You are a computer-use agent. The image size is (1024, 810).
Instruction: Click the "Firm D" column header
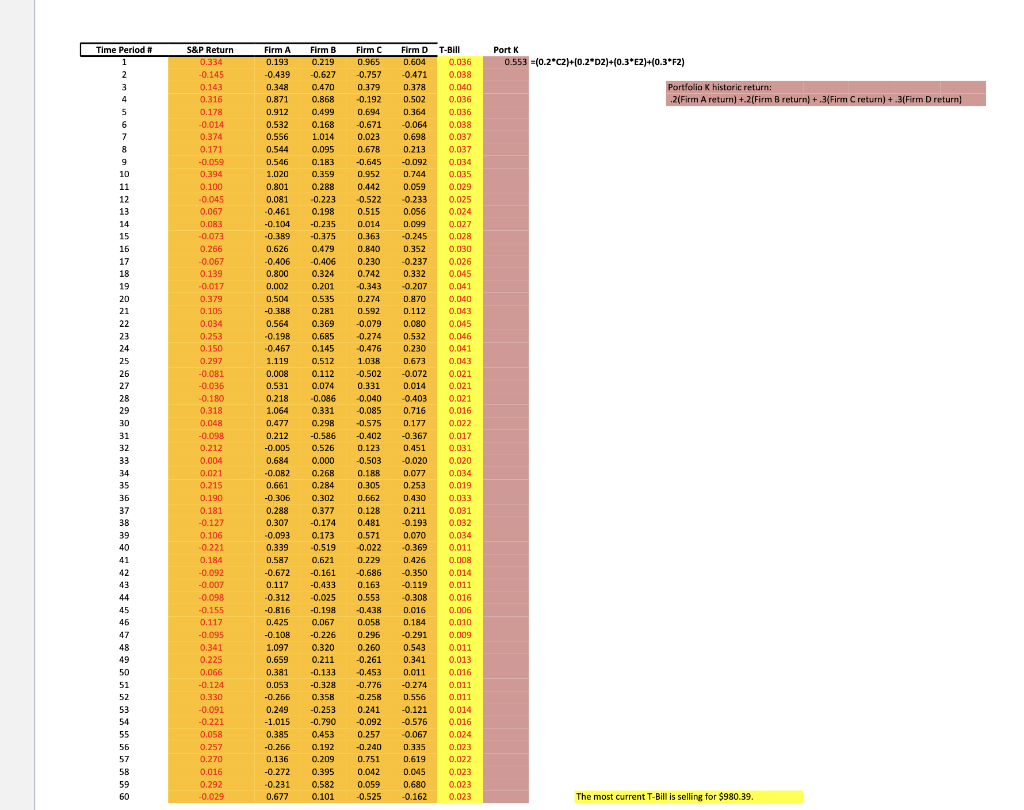pyautogui.click(x=414, y=50)
